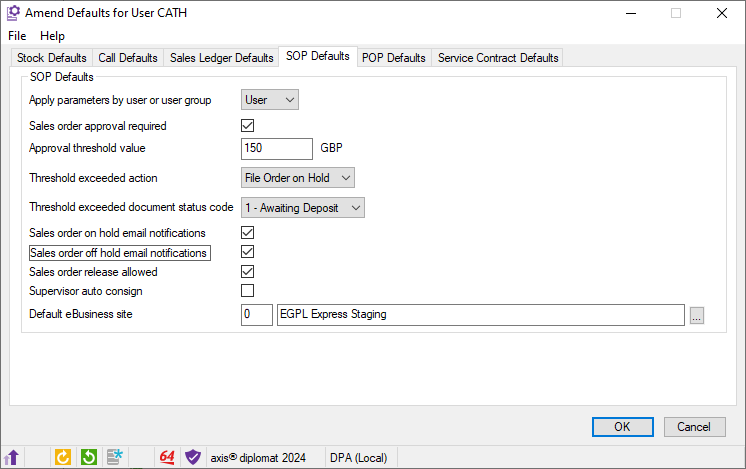
Task: Enable Supervisor auto consign checkbox
Action: [x=248, y=291]
